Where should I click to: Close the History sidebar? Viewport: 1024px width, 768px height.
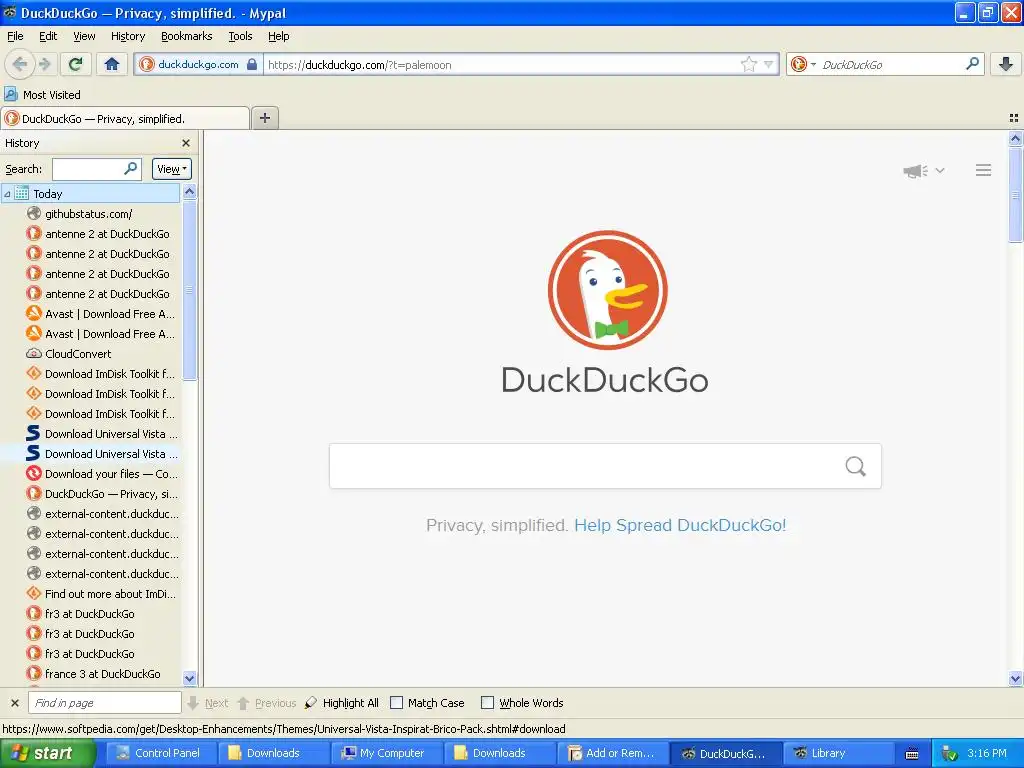[186, 143]
